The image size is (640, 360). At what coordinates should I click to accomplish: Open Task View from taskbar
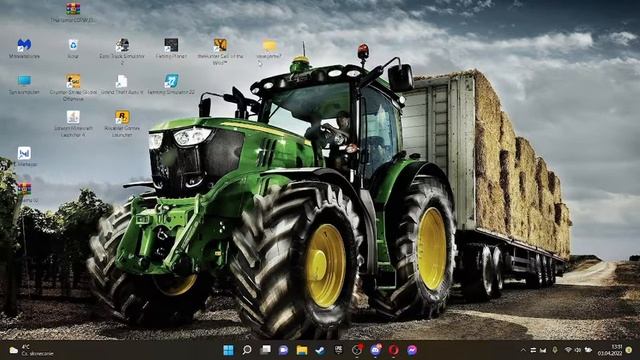tap(266, 350)
